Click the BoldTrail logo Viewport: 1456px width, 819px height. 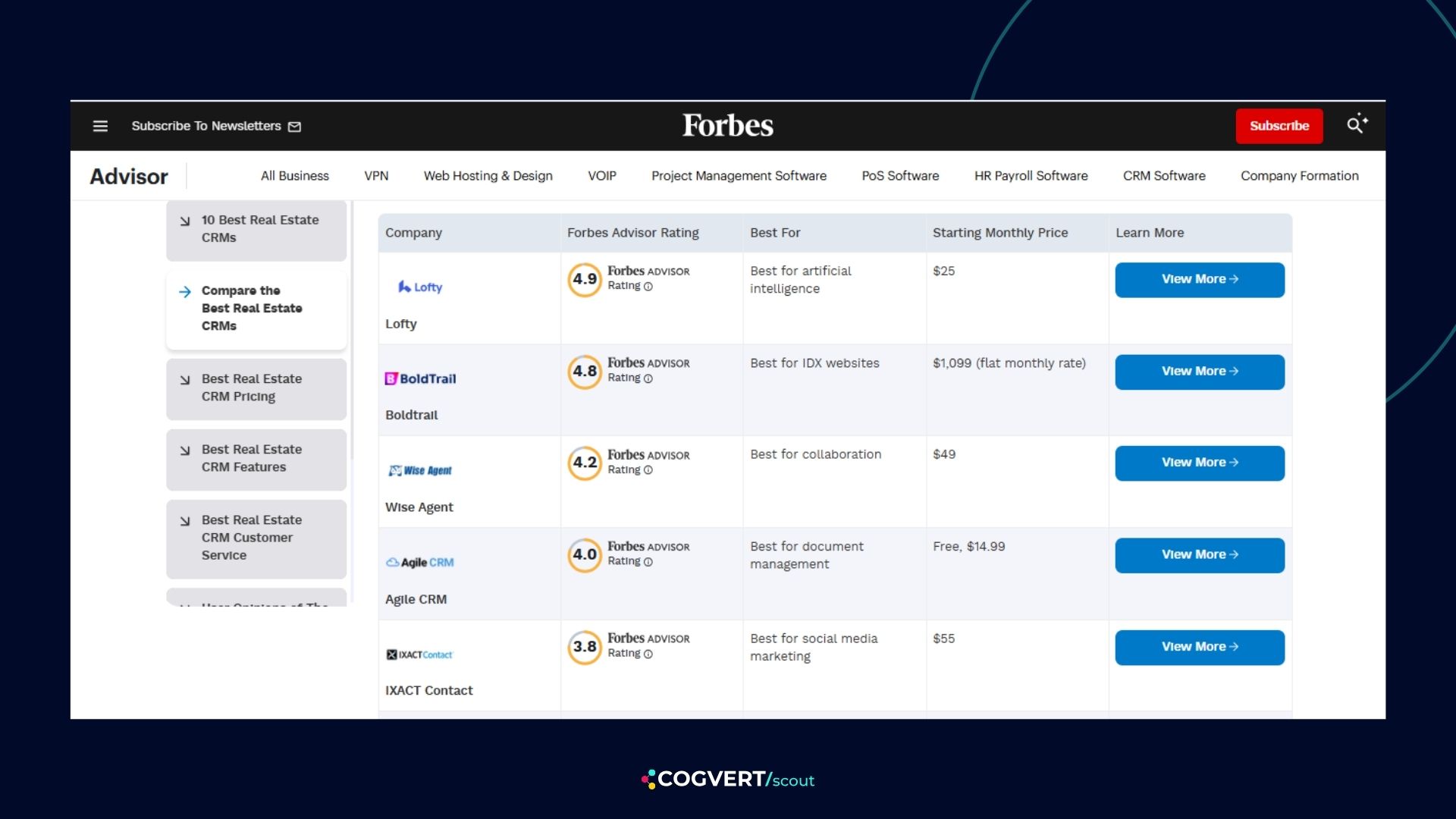(421, 378)
